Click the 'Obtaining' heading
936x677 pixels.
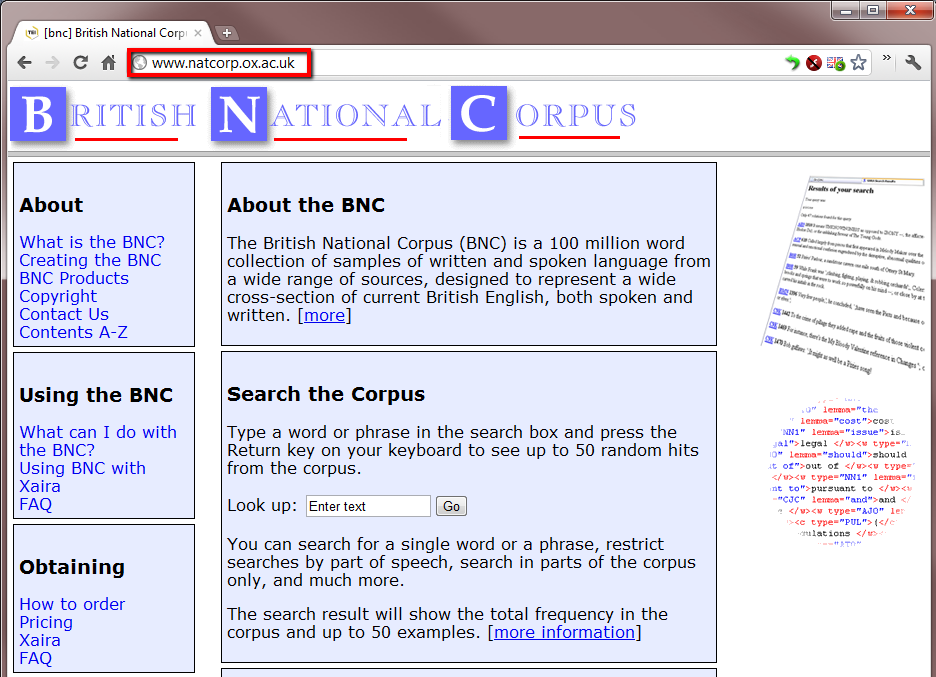[x=72, y=567]
